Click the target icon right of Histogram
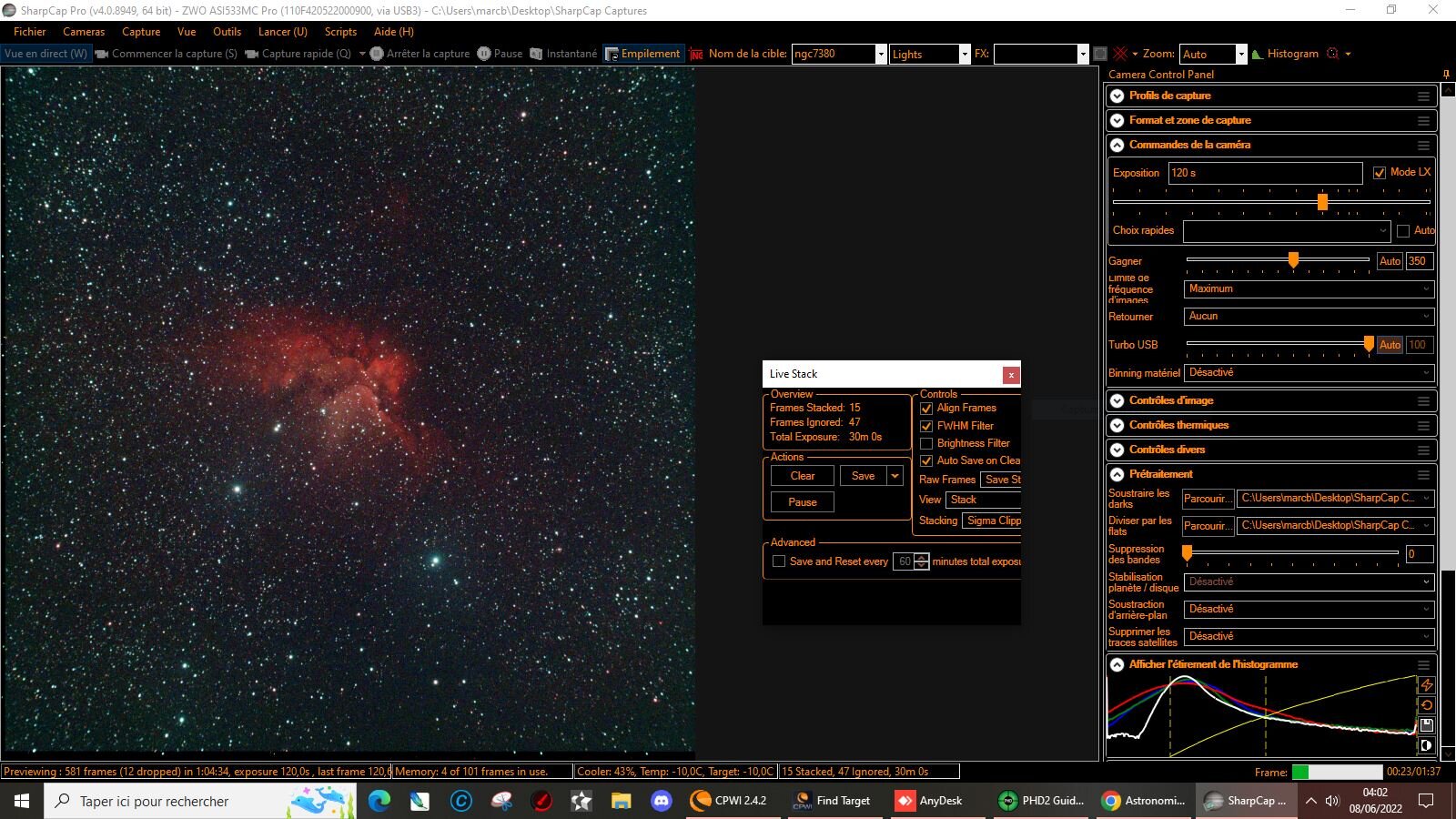 click(x=1333, y=54)
